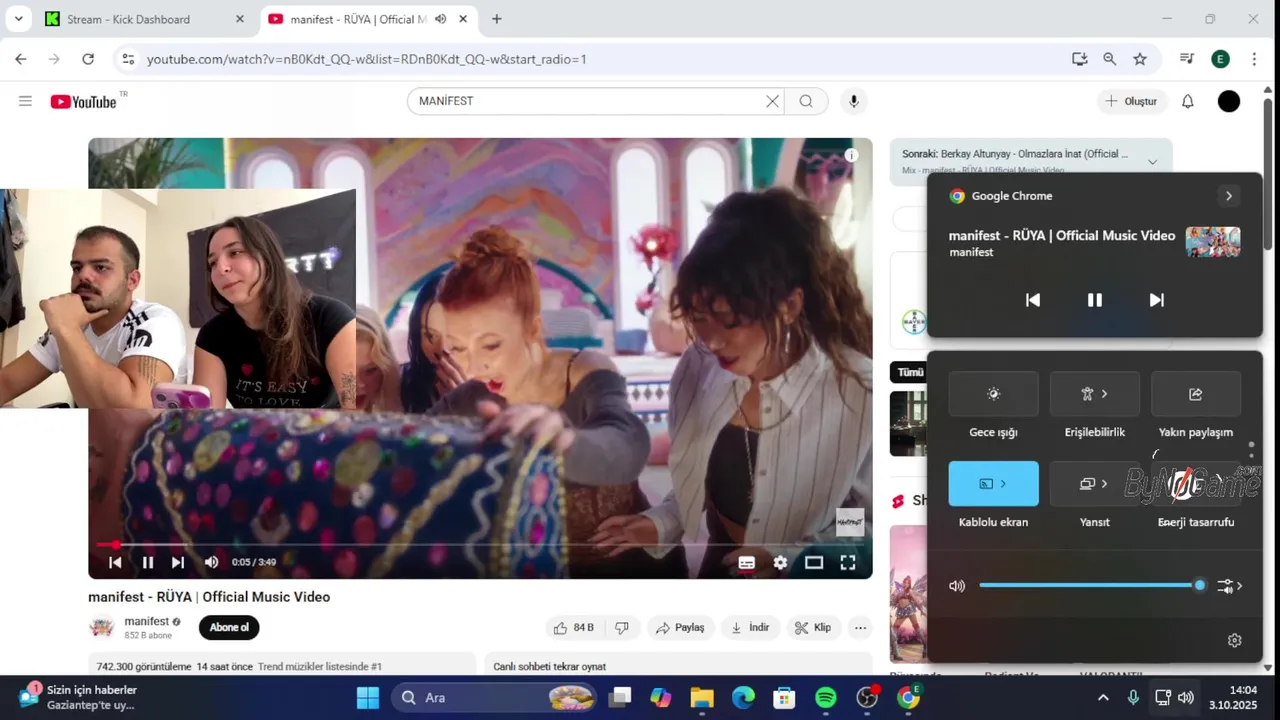Mute system volume in quick settings
Image resolution: width=1280 pixels, height=720 pixels.
point(957,586)
